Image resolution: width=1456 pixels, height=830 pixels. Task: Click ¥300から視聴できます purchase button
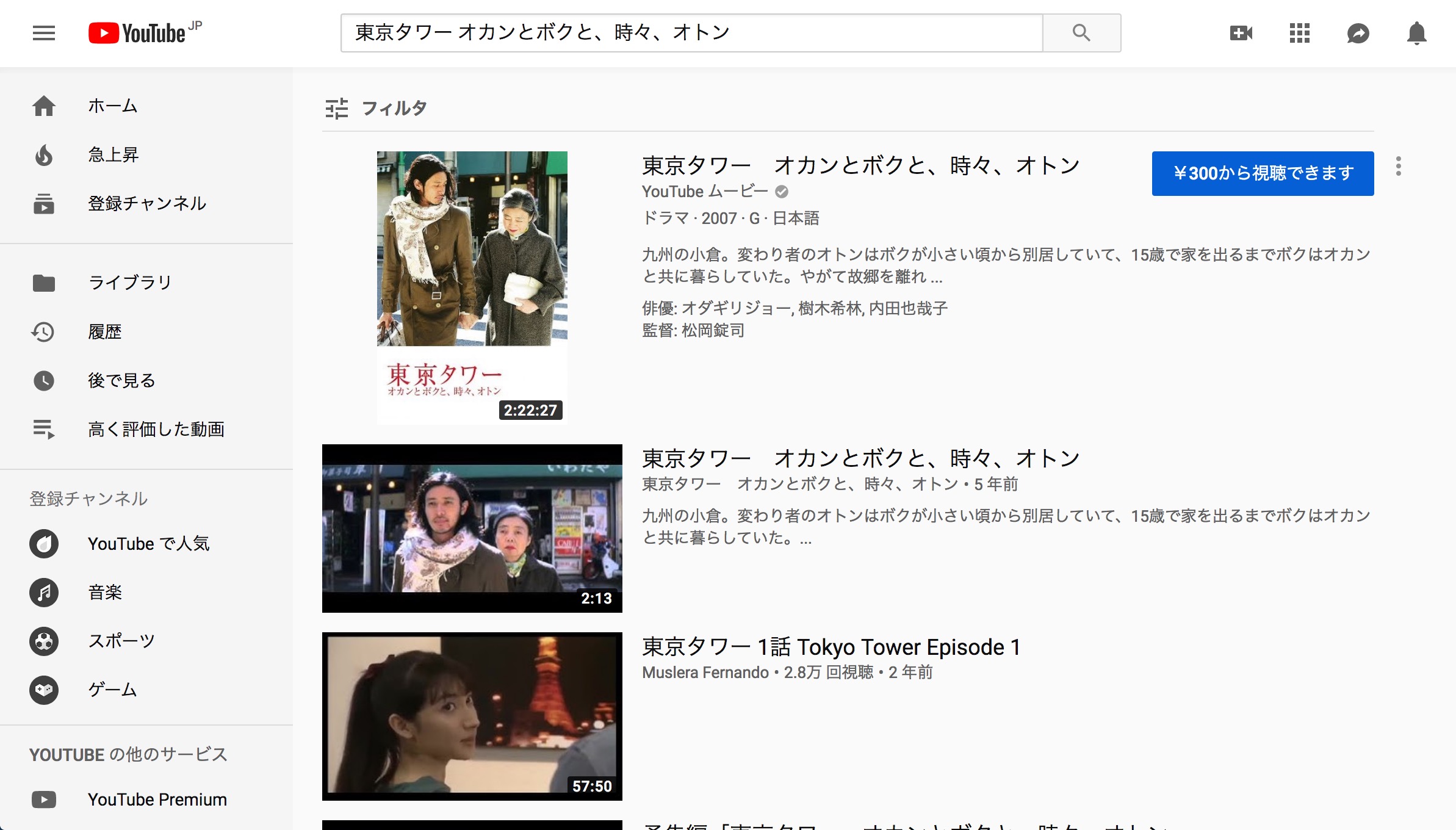click(1263, 173)
